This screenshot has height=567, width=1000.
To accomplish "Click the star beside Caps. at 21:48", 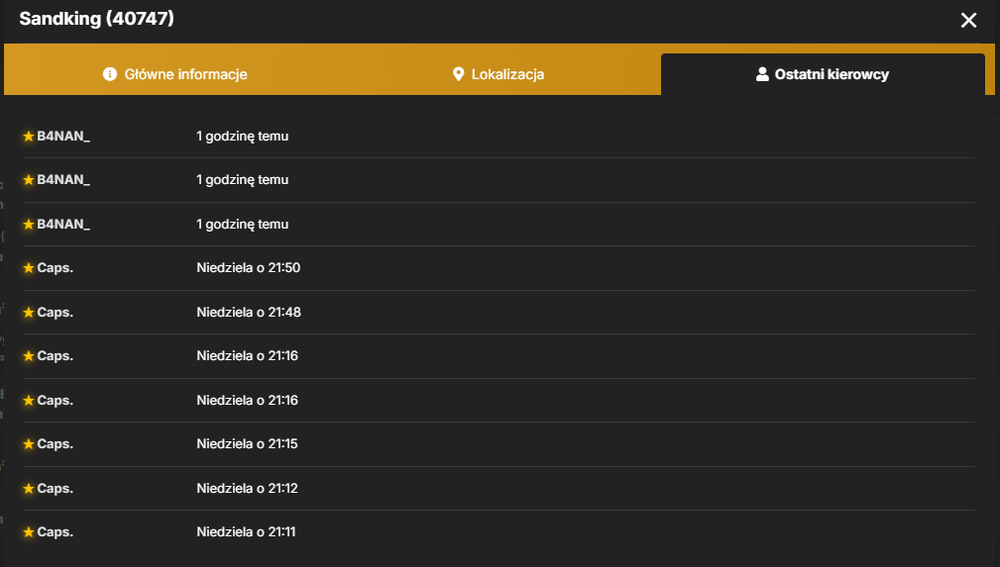I will [29, 312].
